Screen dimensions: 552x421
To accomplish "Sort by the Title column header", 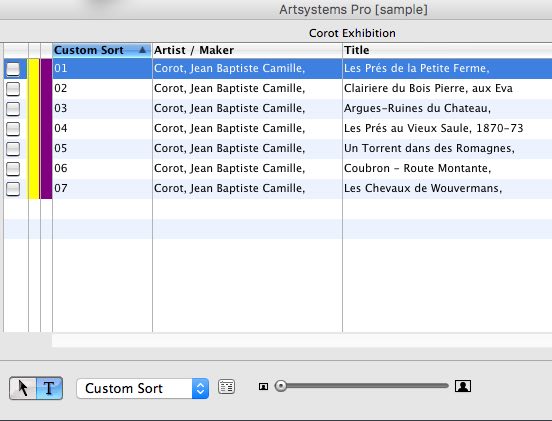I will pos(447,50).
